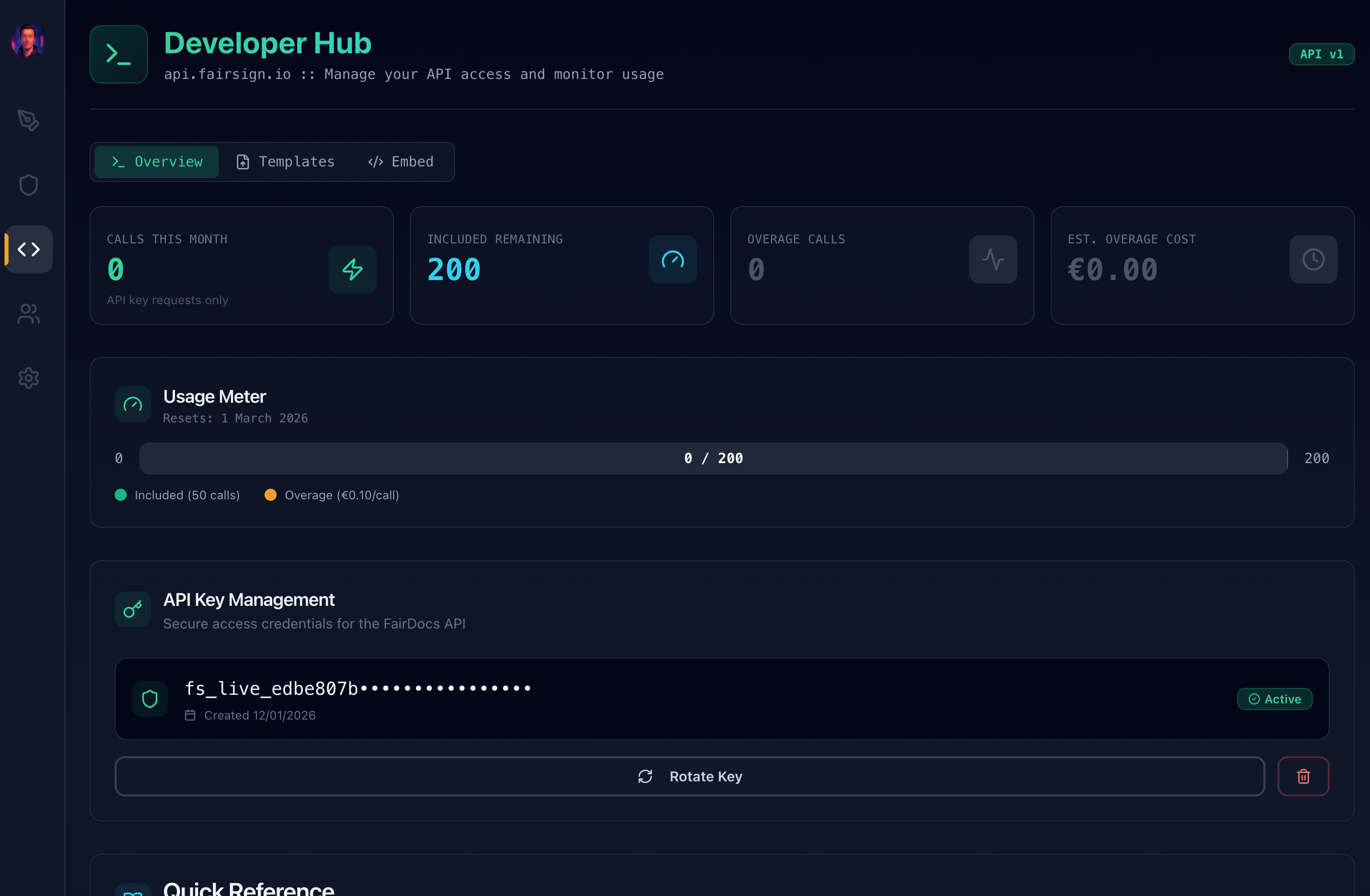The height and width of the screenshot is (896, 1370).
Task: Open the pen signing tool in sidebar
Action: point(28,120)
